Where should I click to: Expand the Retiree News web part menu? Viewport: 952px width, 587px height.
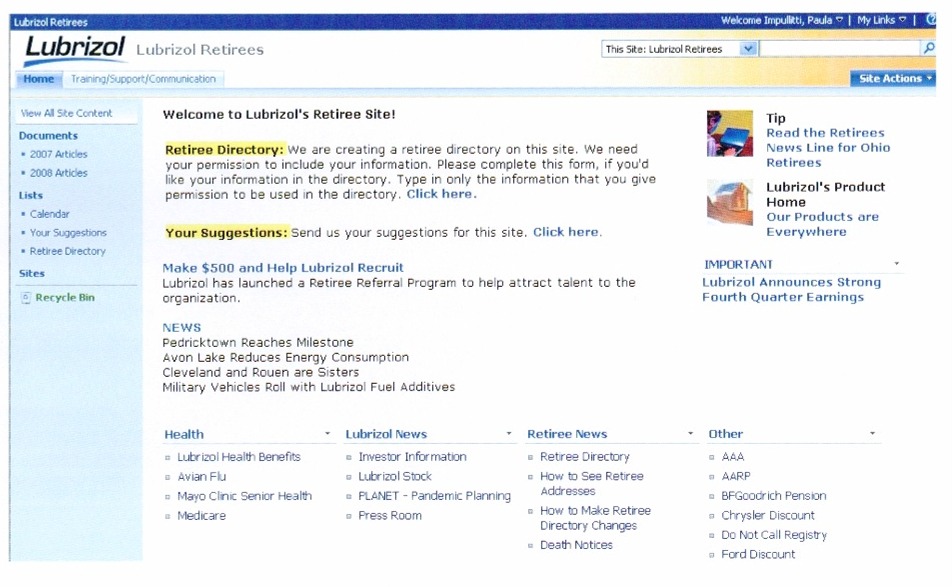690,434
